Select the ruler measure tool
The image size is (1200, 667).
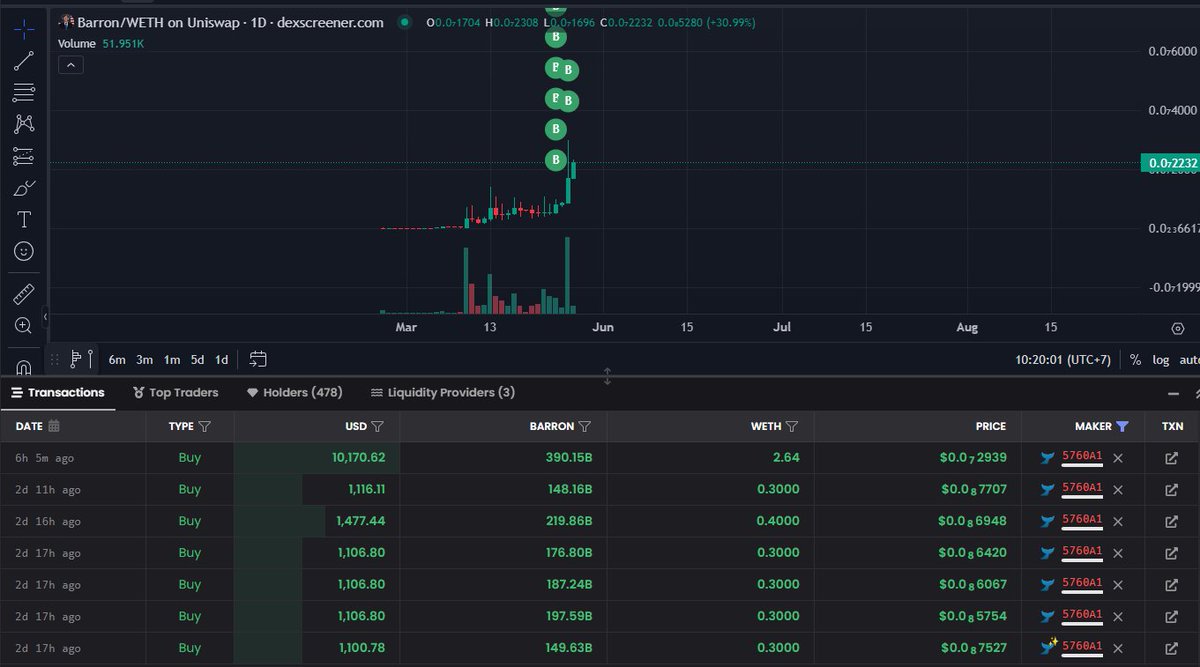pyautogui.click(x=24, y=294)
